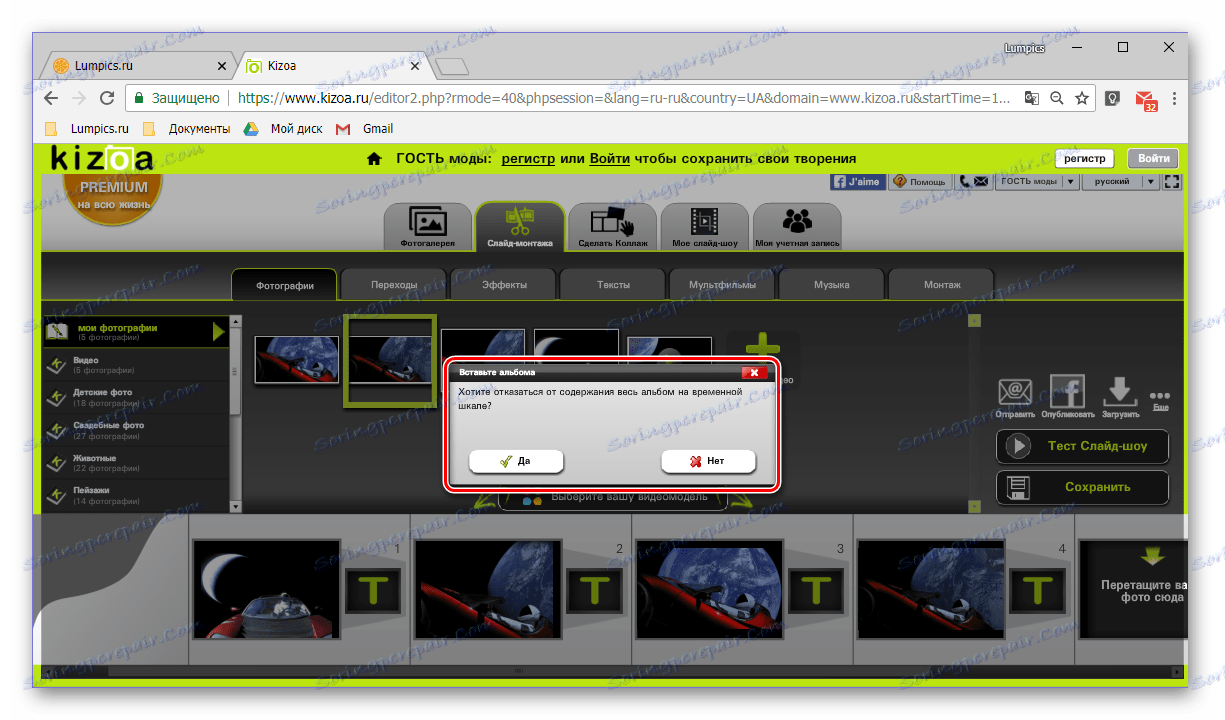Switch to the Lumpics.ru browser tab

(x=138, y=66)
